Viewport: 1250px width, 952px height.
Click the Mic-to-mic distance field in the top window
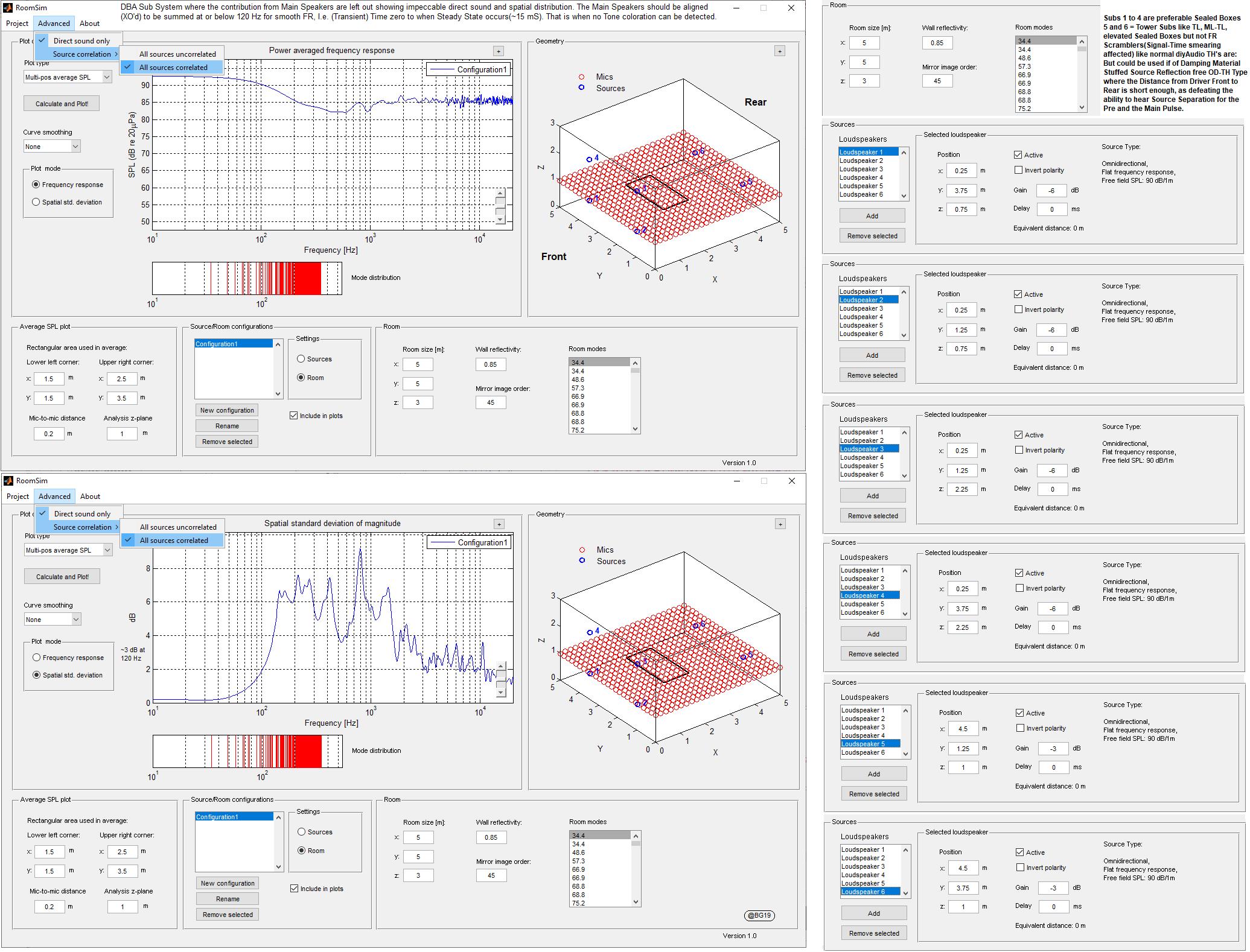pyautogui.click(x=49, y=434)
